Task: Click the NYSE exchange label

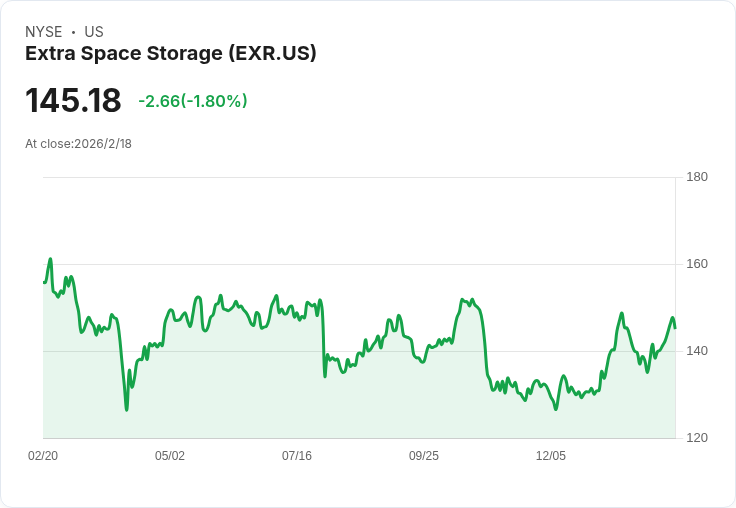Action: (44, 32)
